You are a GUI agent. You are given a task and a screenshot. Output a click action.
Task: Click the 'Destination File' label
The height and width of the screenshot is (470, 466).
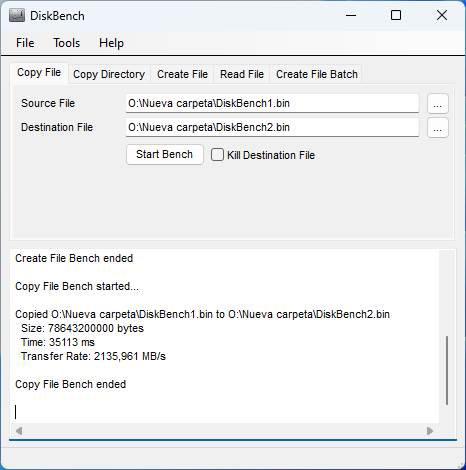pos(57,127)
